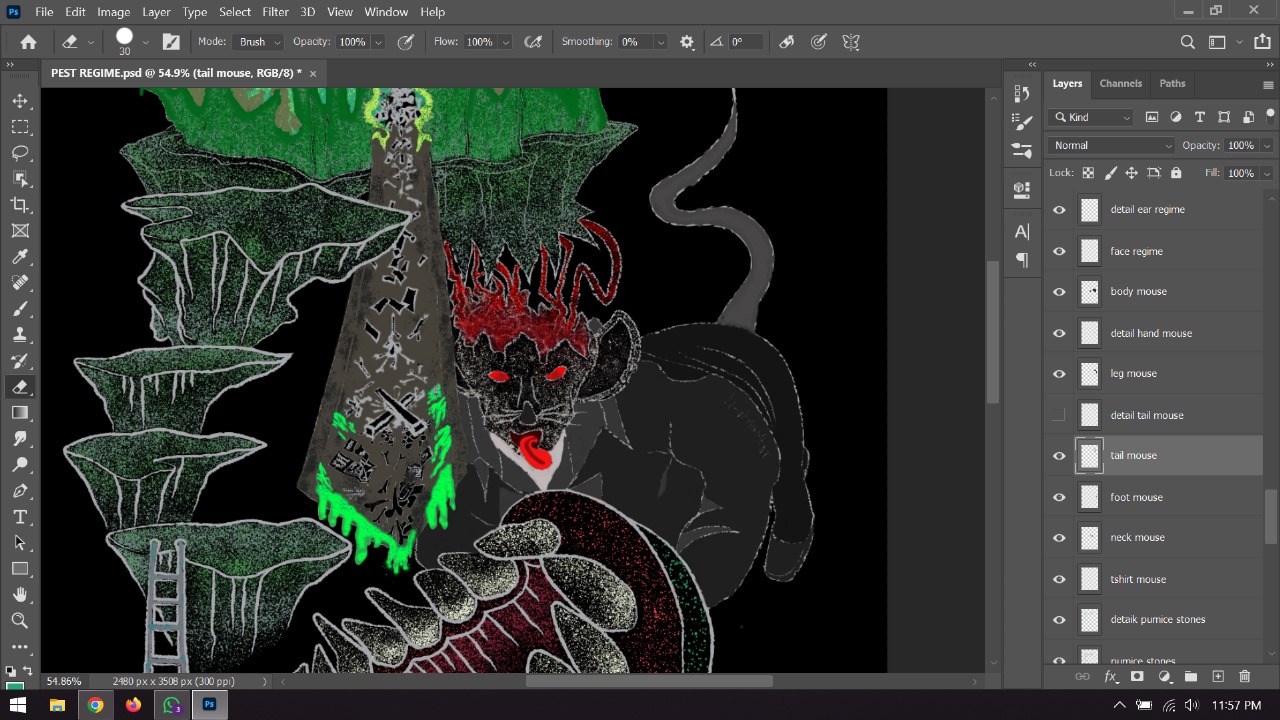Hide the detail ear regime layer
The image size is (1280, 720).
1059,210
